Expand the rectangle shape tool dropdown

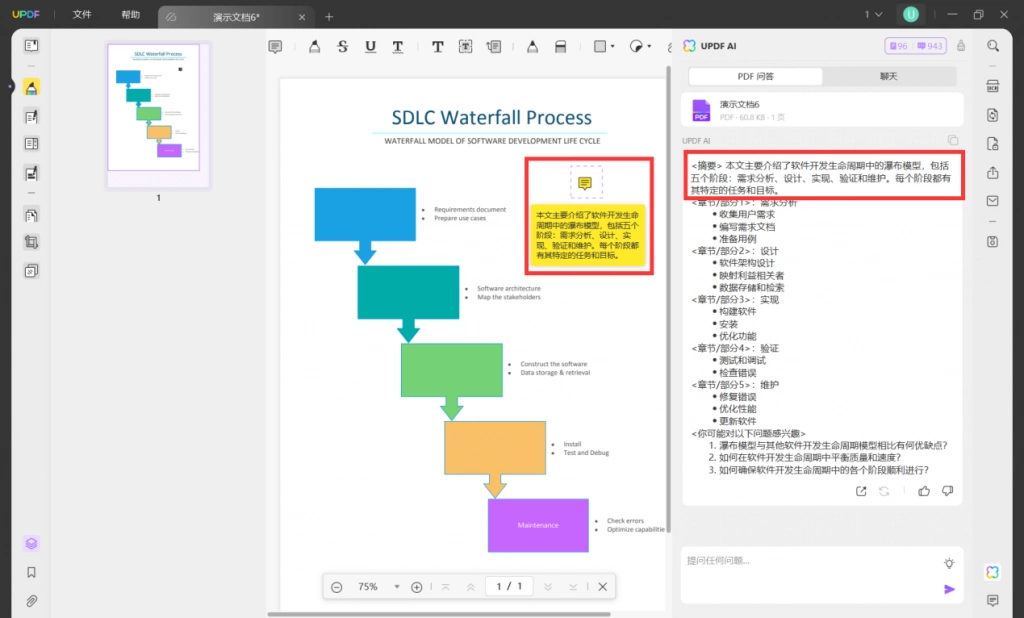click(612, 46)
